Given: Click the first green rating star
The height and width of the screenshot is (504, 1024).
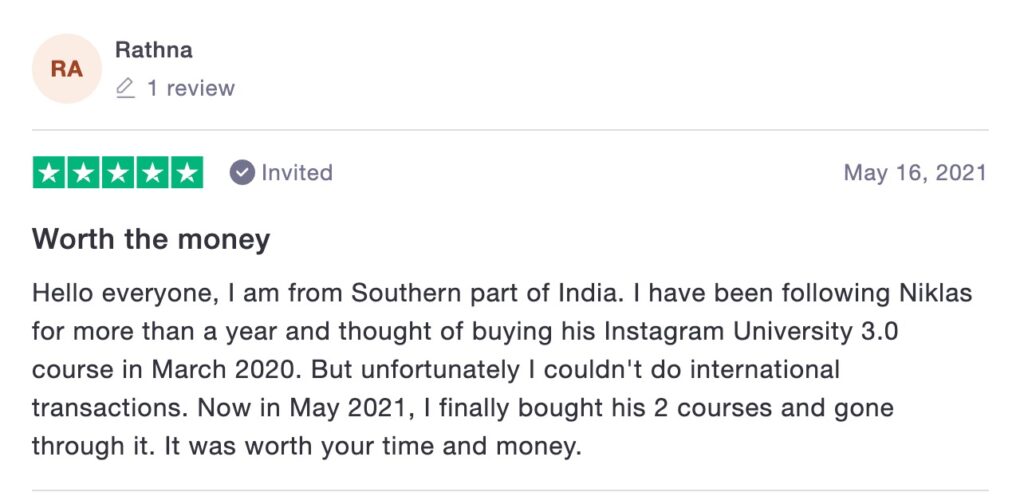Looking at the screenshot, I should tap(50, 173).
